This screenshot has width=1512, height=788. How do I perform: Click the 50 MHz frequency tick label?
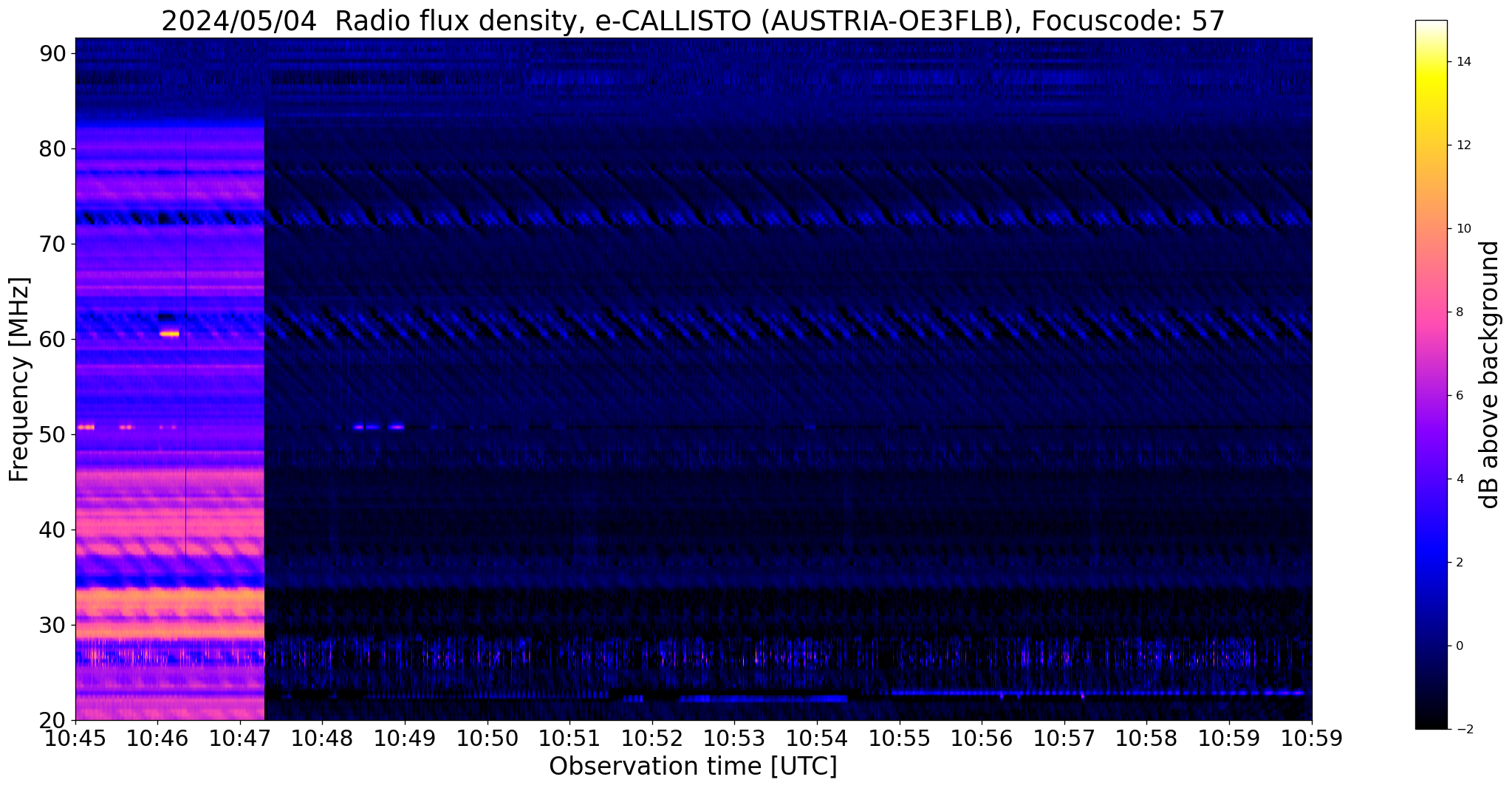pos(52,434)
